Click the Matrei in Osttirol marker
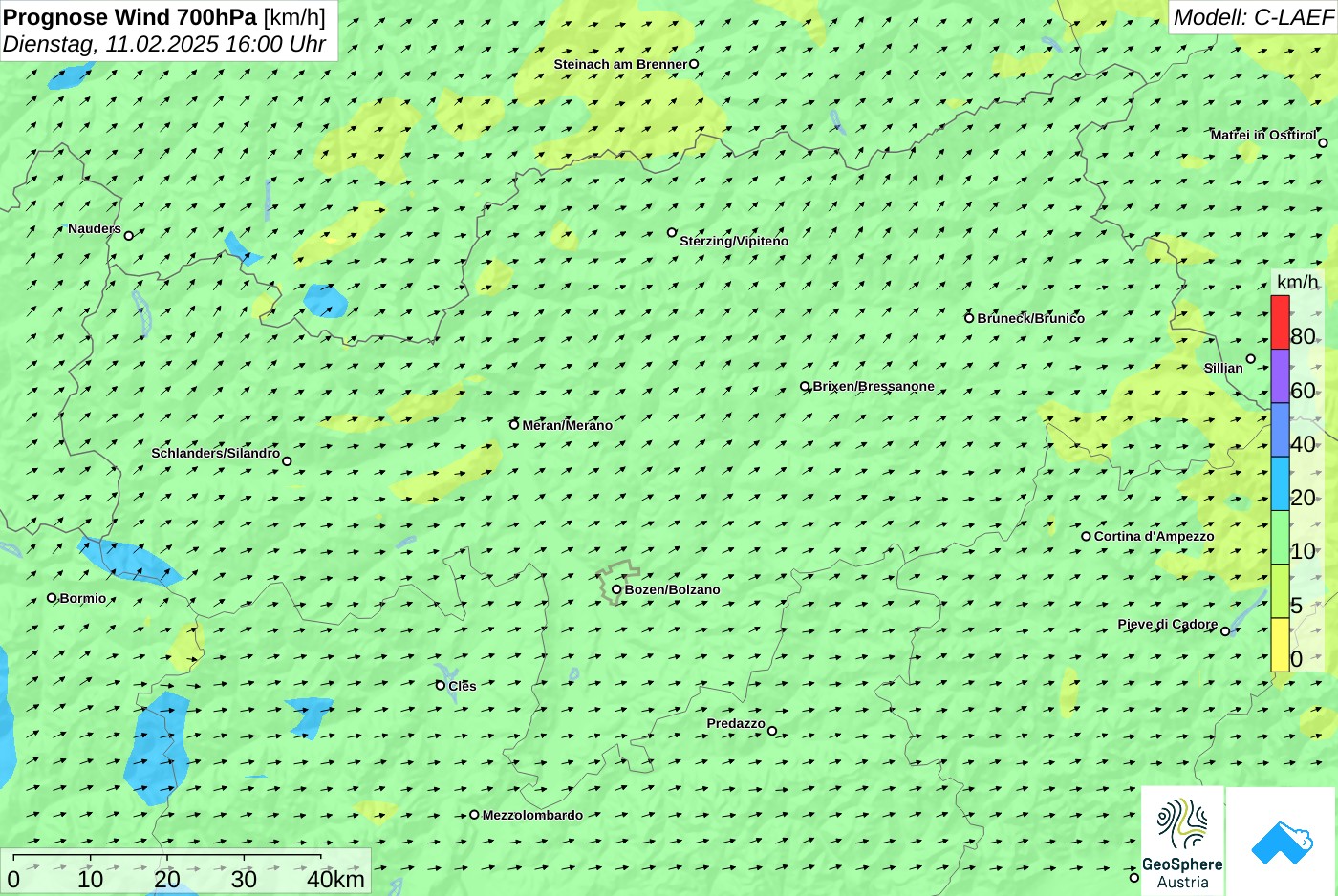This screenshot has width=1338, height=896. pos(1324,143)
